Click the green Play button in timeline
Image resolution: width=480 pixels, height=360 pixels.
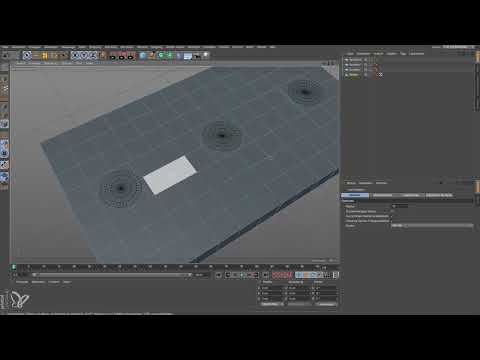(x=243, y=275)
